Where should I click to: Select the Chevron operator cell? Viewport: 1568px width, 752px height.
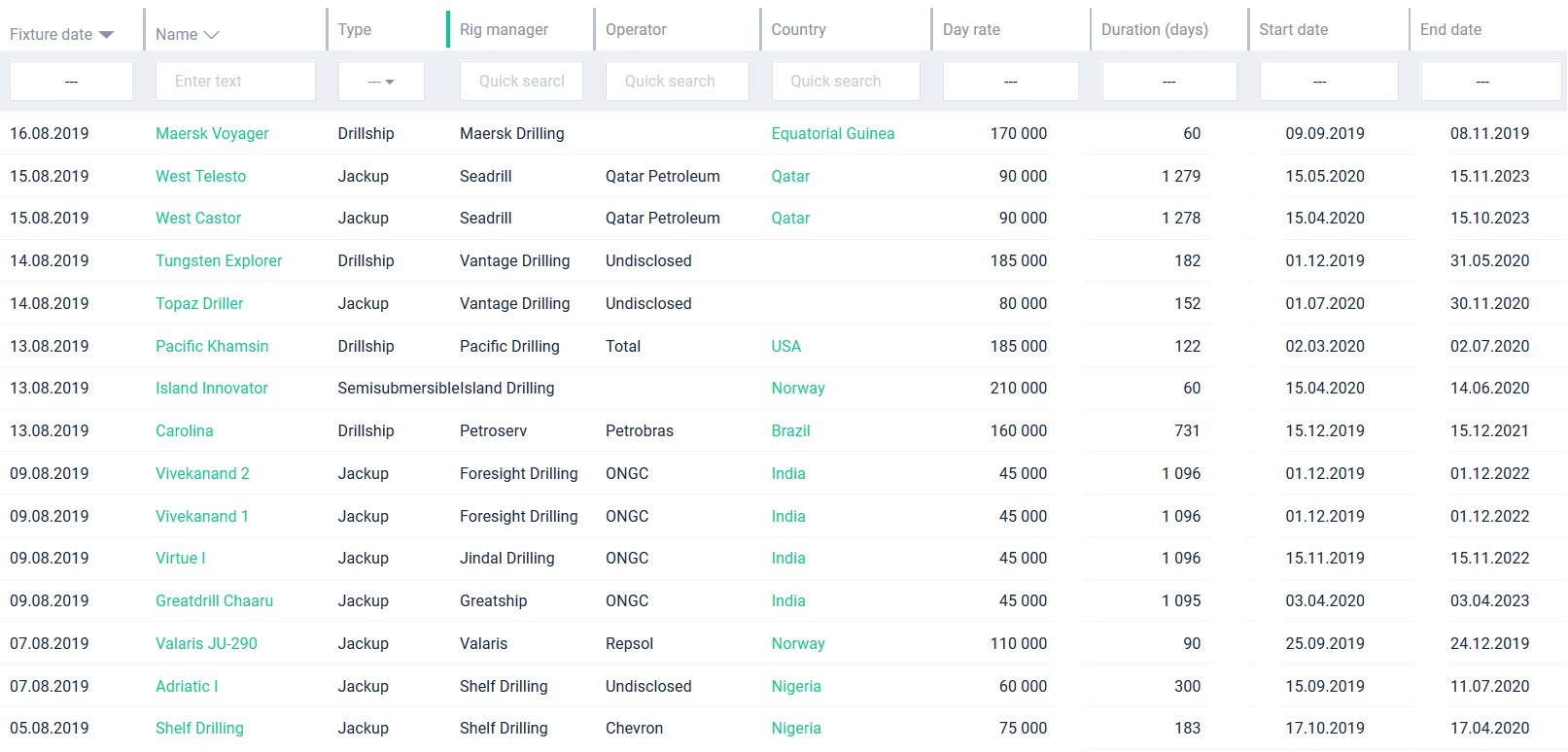coord(635,729)
